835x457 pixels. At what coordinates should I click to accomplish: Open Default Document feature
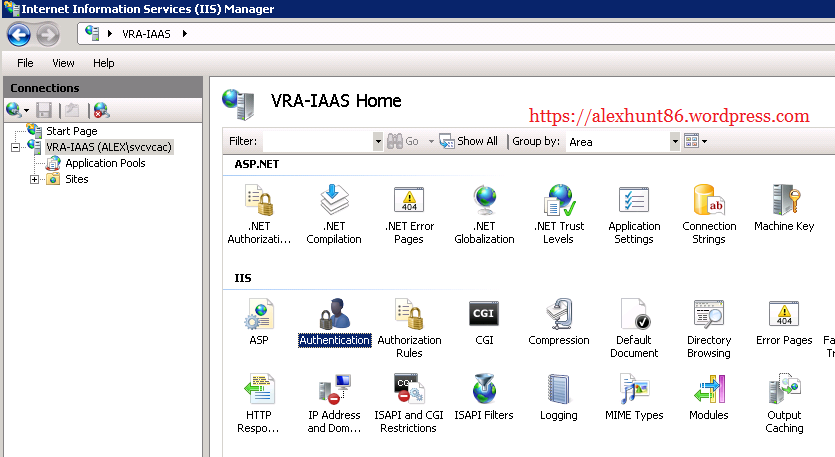pos(634,328)
